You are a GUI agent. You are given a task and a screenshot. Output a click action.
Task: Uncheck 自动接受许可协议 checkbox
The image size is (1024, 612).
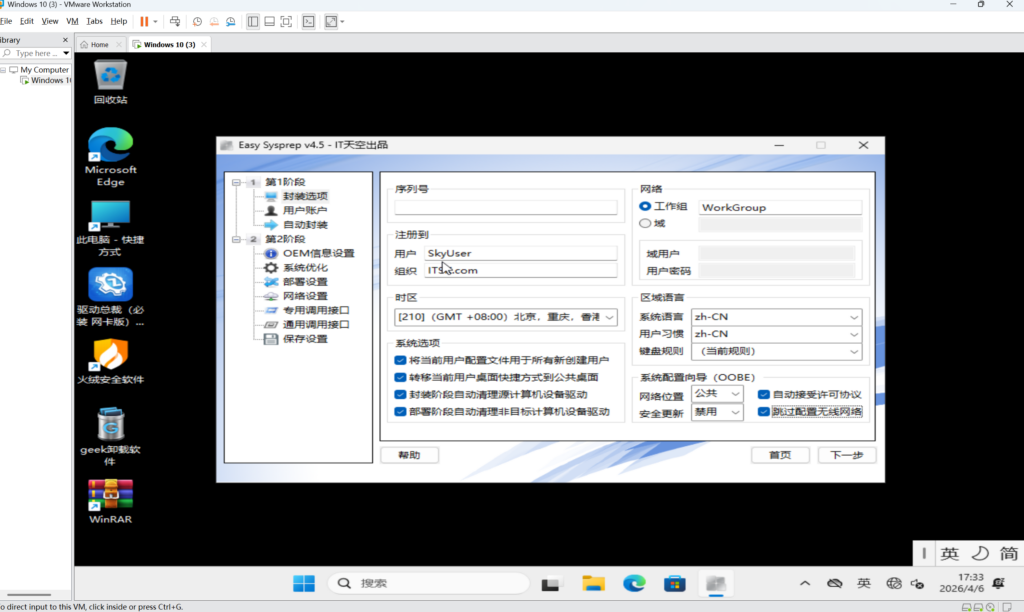tap(764, 394)
